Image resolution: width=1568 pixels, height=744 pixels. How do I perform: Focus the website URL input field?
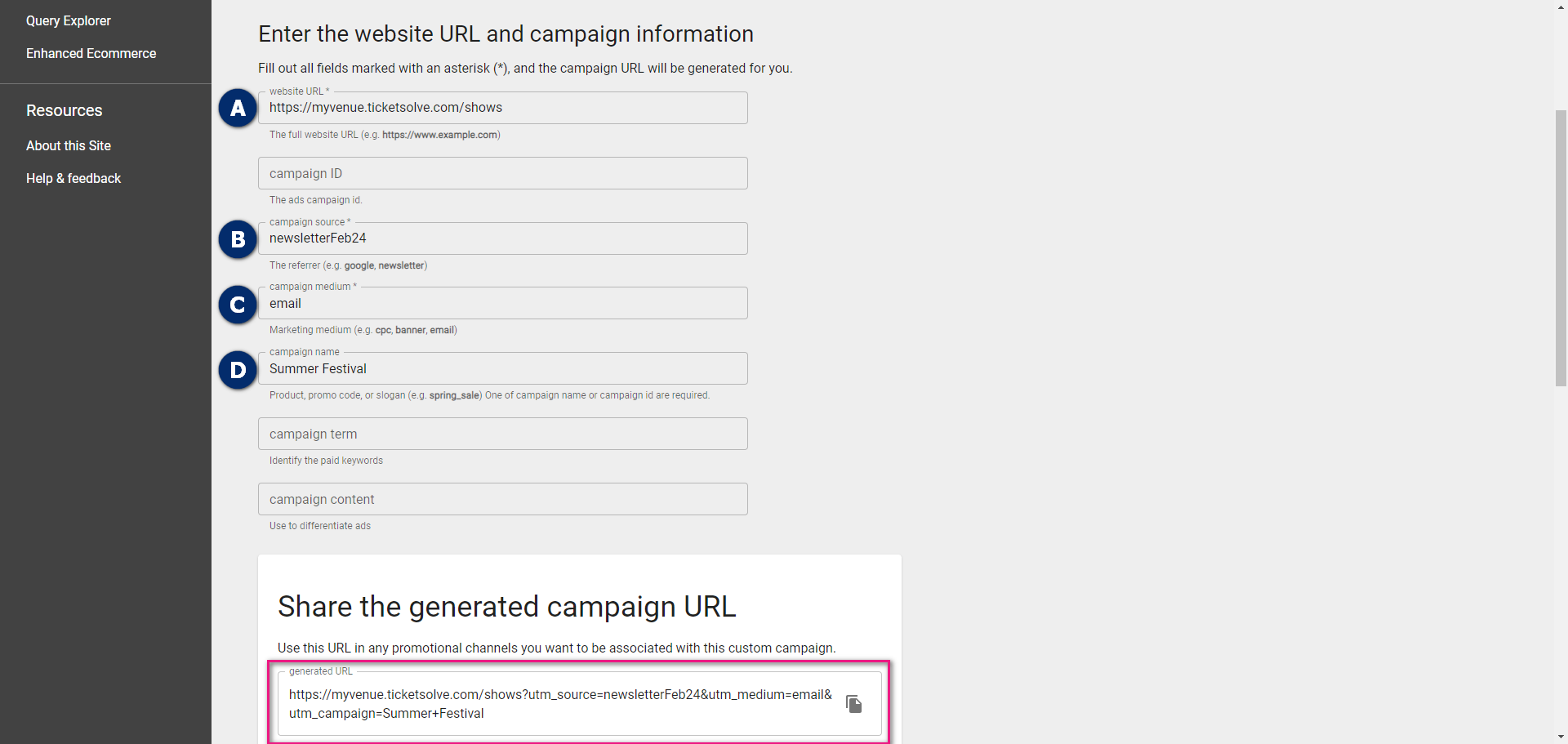pos(502,107)
